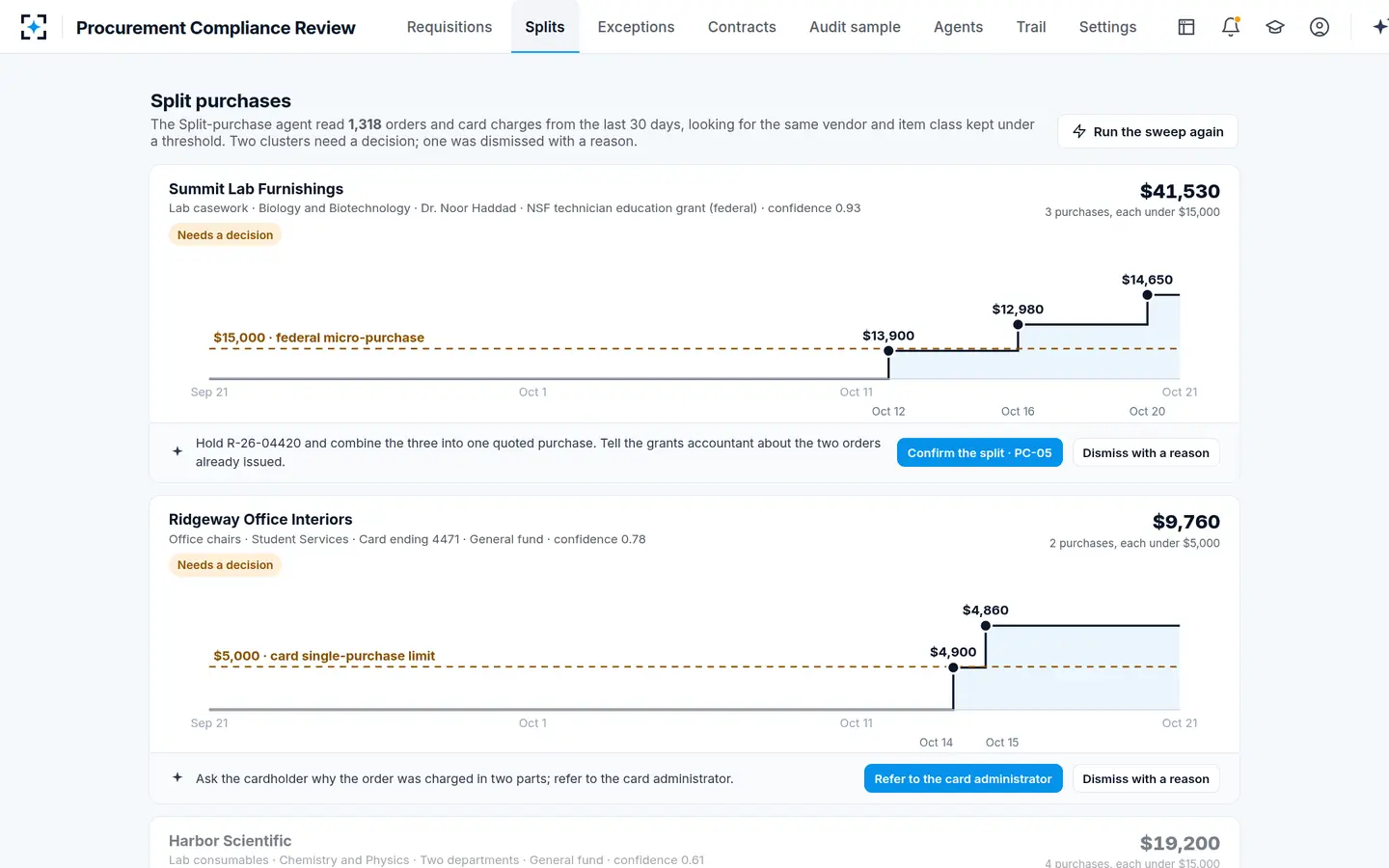1389x868 pixels.
Task: Open the notifications bell
Action: point(1231,27)
